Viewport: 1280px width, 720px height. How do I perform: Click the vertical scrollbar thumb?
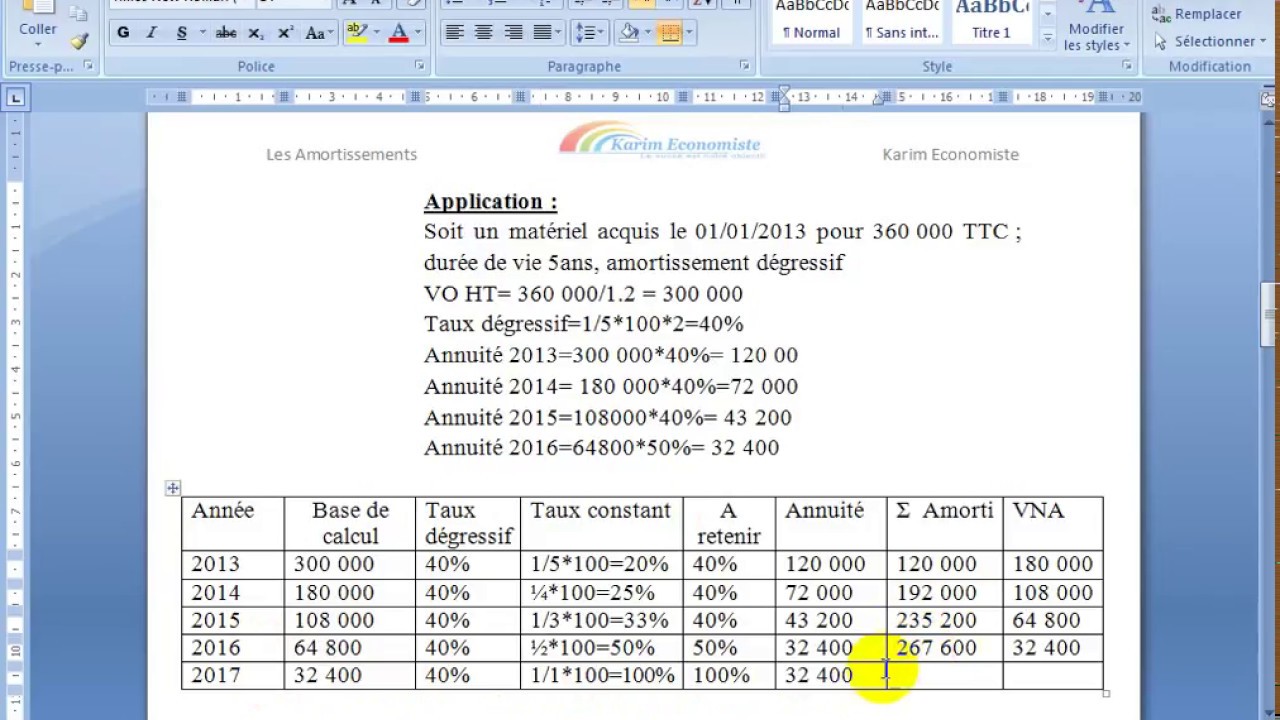(1270, 316)
